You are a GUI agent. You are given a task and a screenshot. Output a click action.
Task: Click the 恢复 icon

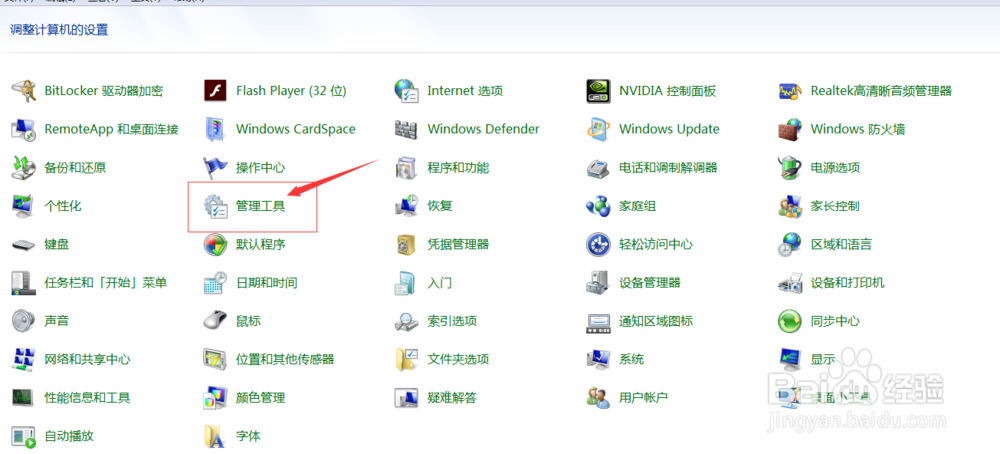point(407,206)
